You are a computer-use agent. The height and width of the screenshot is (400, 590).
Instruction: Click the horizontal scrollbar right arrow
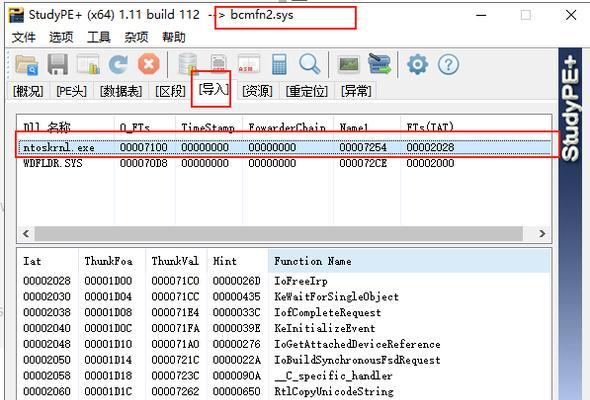pyautogui.click(x=542, y=234)
